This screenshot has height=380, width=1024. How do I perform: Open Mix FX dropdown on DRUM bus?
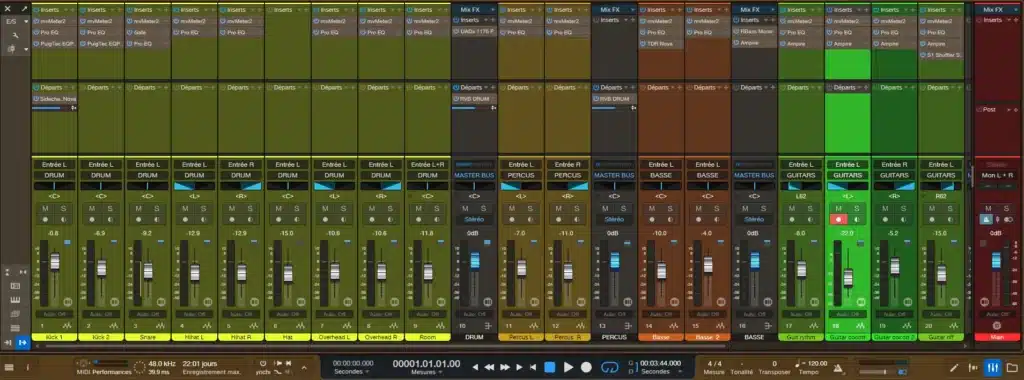coord(492,10)
